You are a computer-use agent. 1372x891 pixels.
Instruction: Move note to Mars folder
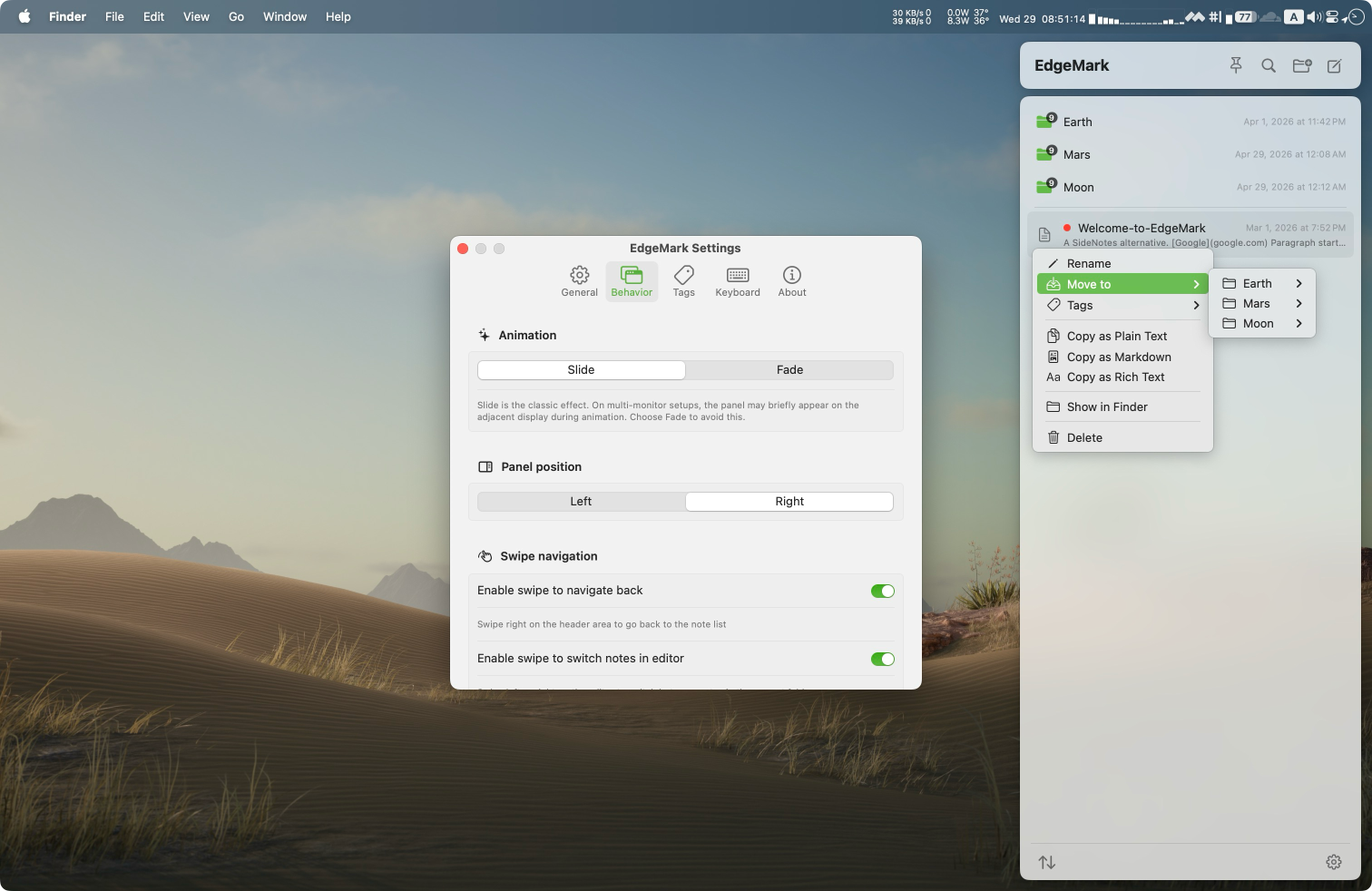[x=1262, y=303]
